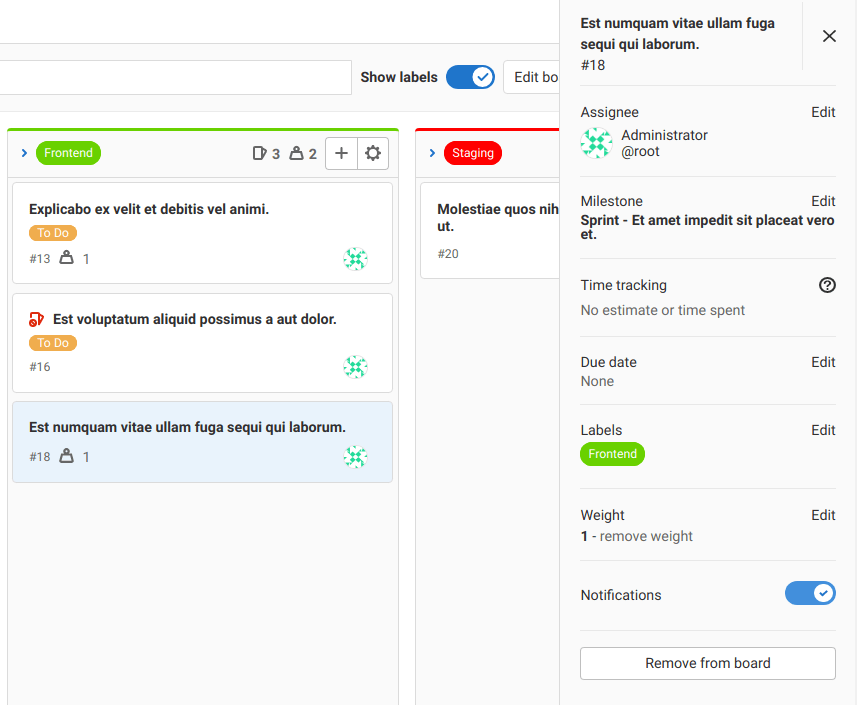Close the issue sidebar with X icon
Screen dimensions: 857x705
click(x=829, y=36)
